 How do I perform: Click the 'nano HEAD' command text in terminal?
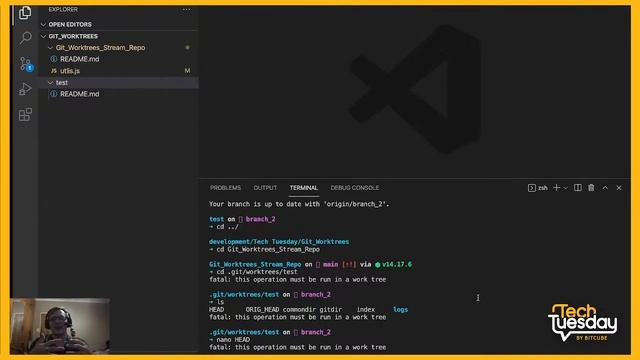233,340
